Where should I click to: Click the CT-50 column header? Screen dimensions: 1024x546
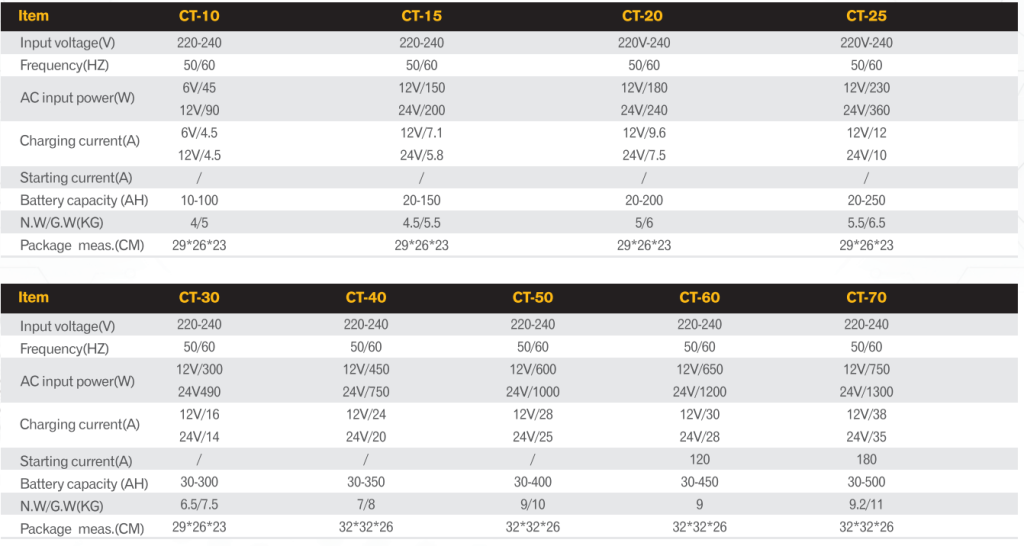coord(532,297)
